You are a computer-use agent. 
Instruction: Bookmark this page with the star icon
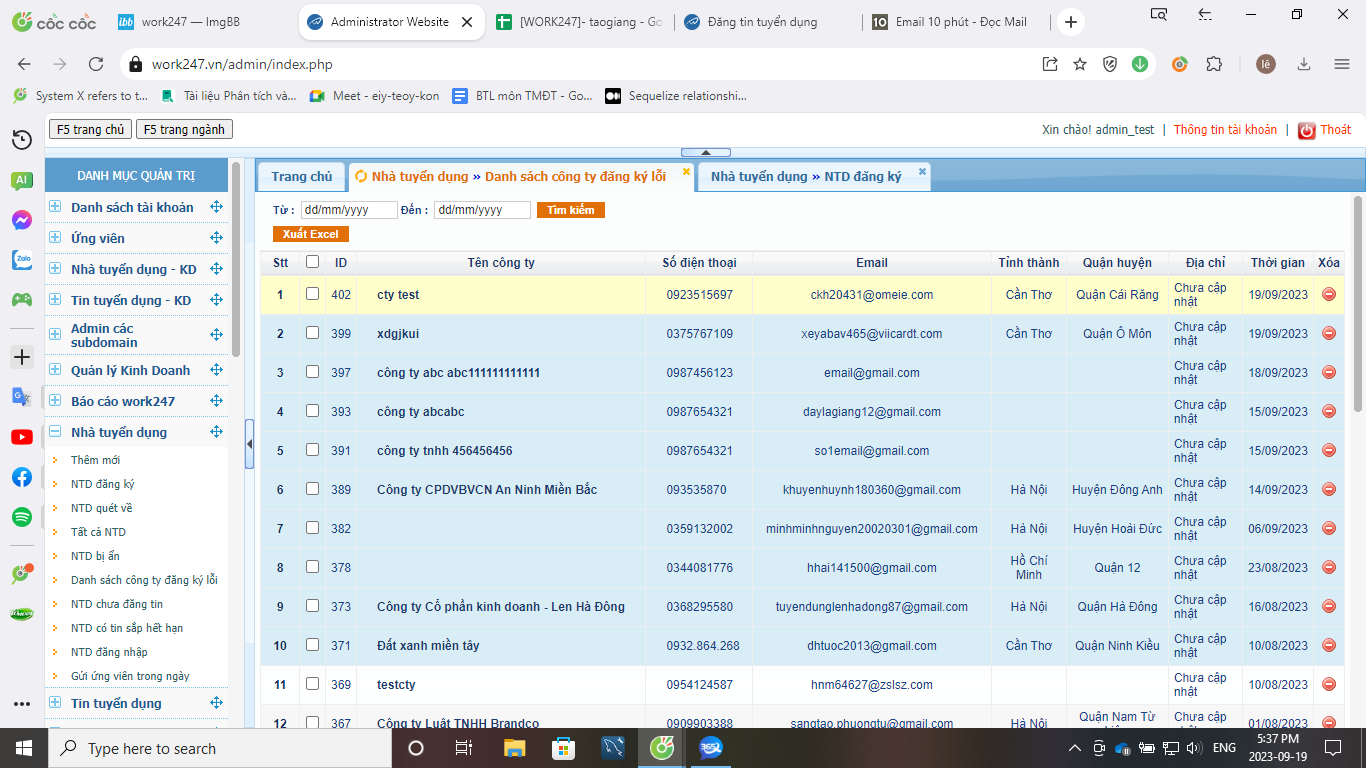click(1080, 64)
